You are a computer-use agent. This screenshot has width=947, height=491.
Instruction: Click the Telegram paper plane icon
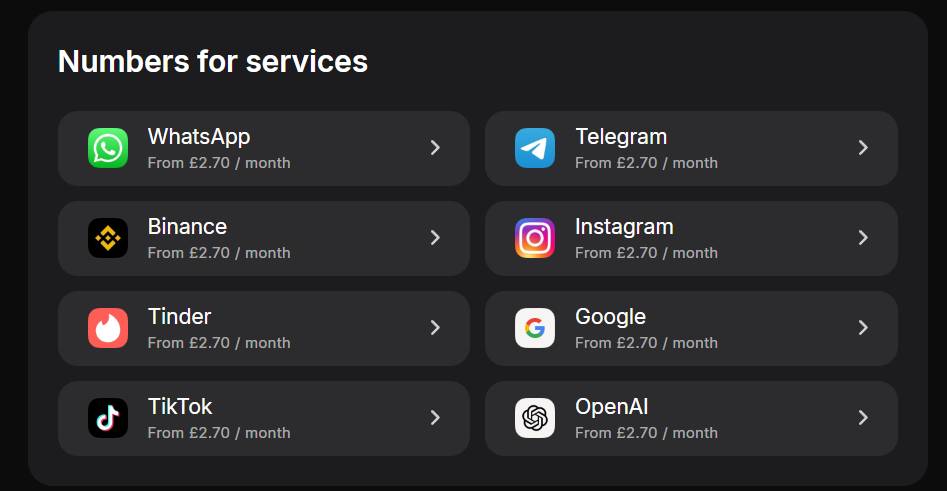pyautogui.click(x=534, y=148)
